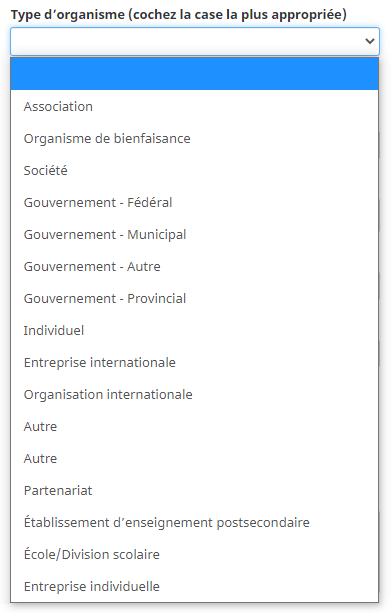Pick the Société option
This screenshot has width=392, height=613.
coord(195,170)
